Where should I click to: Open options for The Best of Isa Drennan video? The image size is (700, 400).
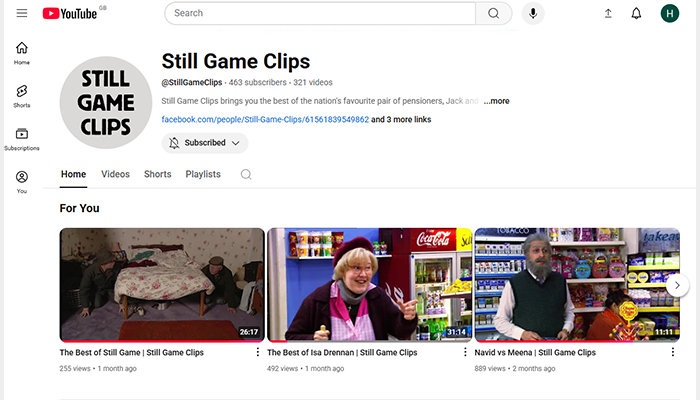pos(465,352)
